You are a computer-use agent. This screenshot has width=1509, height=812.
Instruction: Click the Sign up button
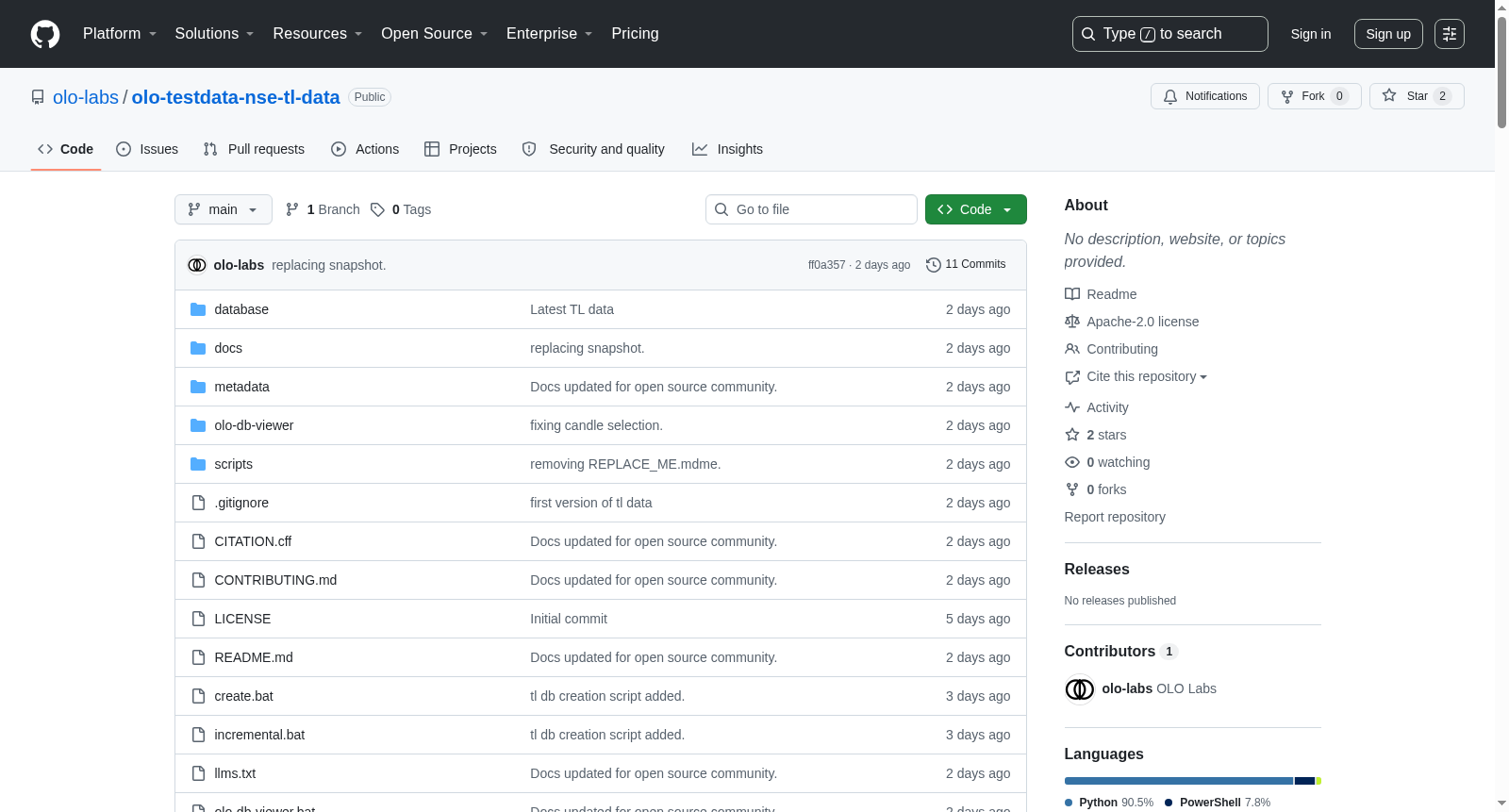coord(1388,34)
